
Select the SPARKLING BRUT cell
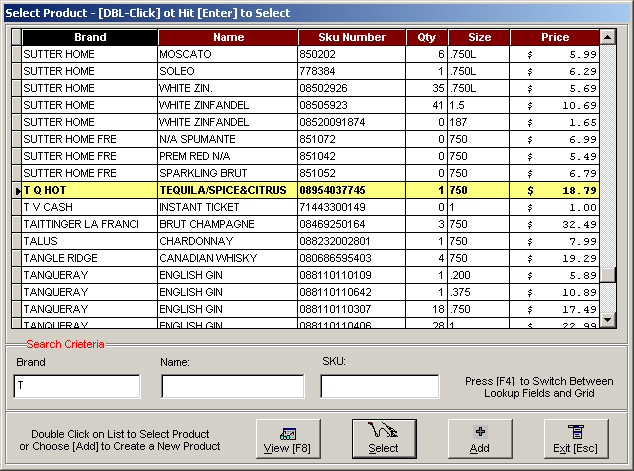(x=228, y=173)
